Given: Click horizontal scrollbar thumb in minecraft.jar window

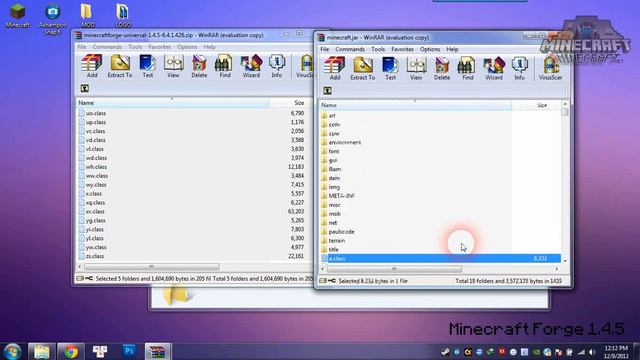Looking at the screenshot, I should click(394, 269).
